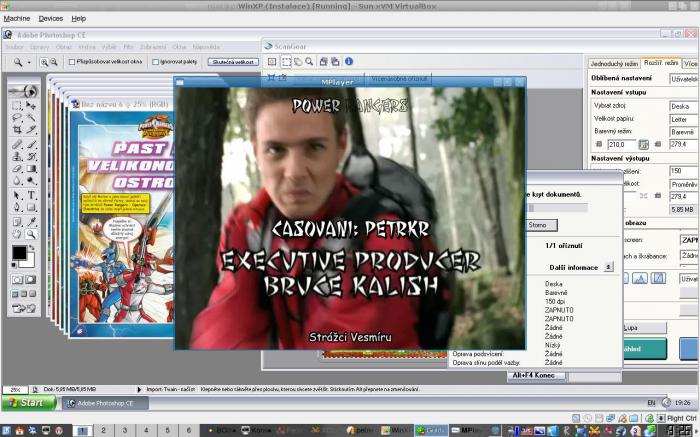Click the Storno button in scanning dialog
Viewport: 700px width, 437px height.
coord(542,225)
